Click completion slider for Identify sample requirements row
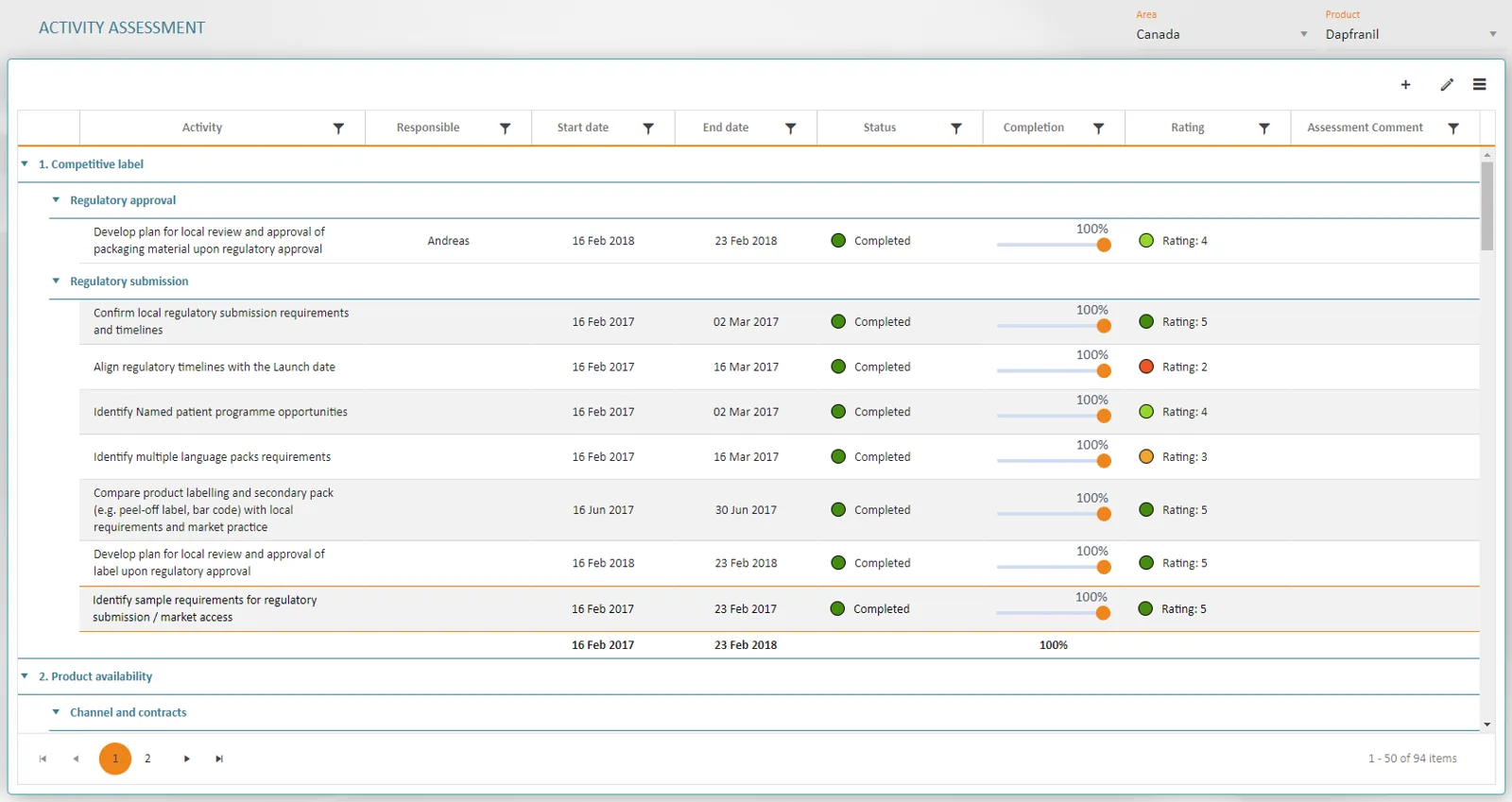 point(1053,613)
